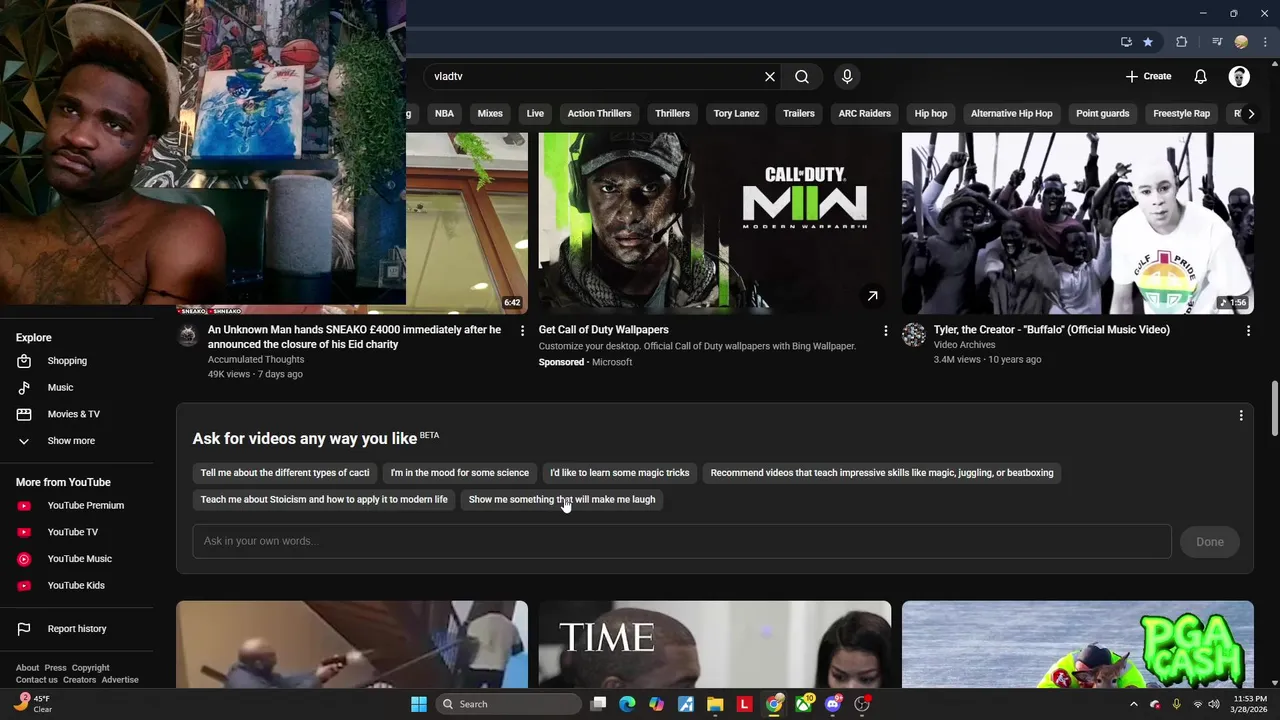This screenshot has height=720, width=1280.
Task: Choose the Stoicism prompt
Action: pyautogui.click(x=323, y=499)
